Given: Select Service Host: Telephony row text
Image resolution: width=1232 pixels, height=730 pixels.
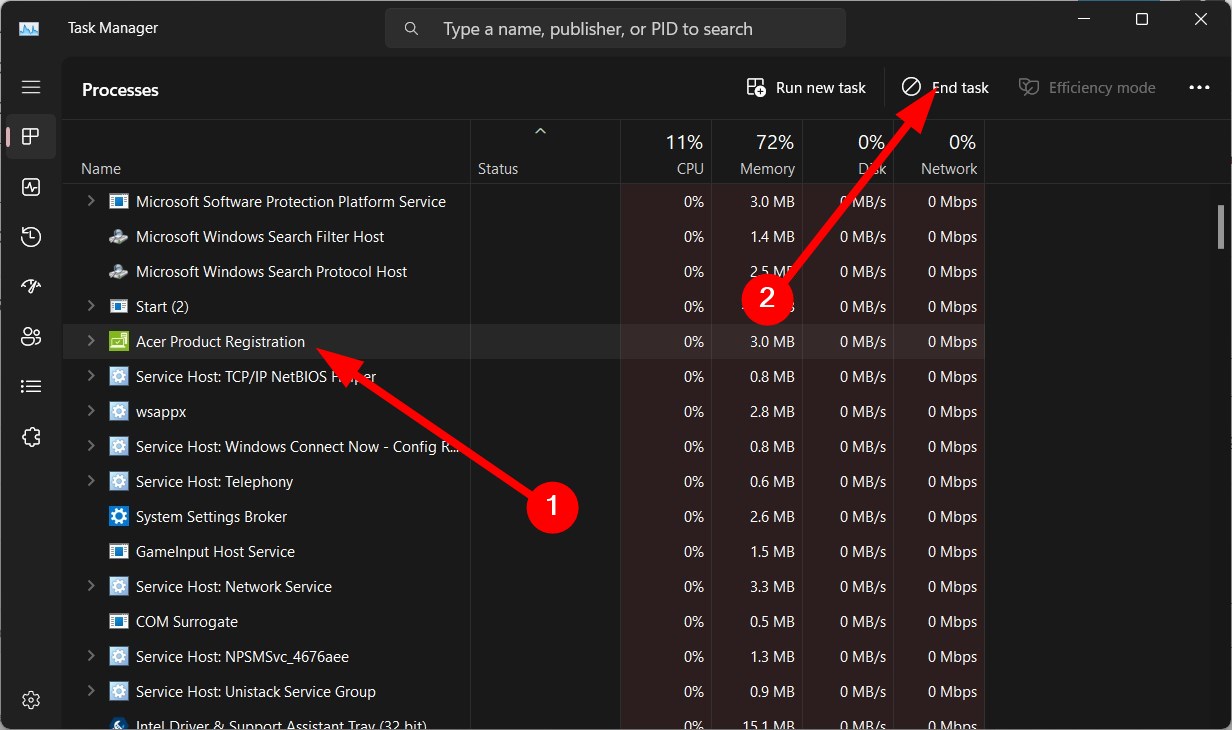Looking at the screenshot, I should (x=214, y=482).
